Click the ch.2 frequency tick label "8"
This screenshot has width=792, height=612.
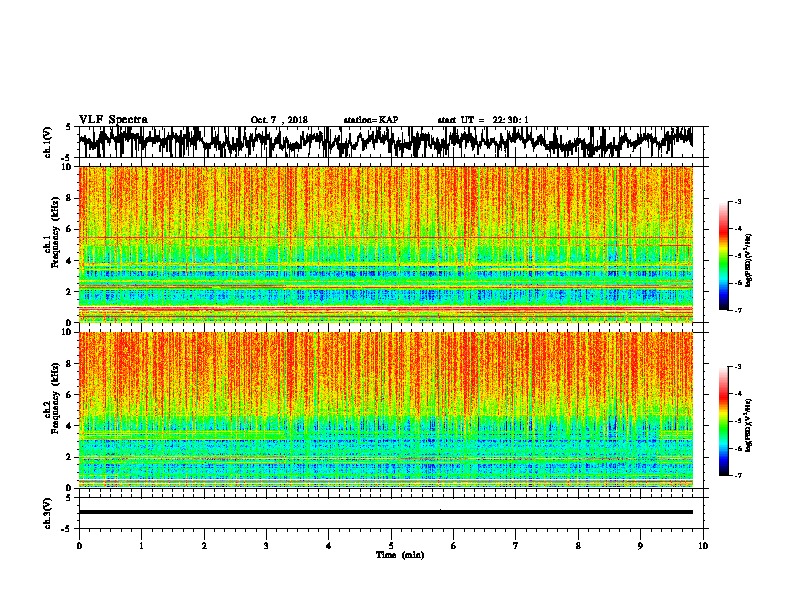[x=69, y=364]
